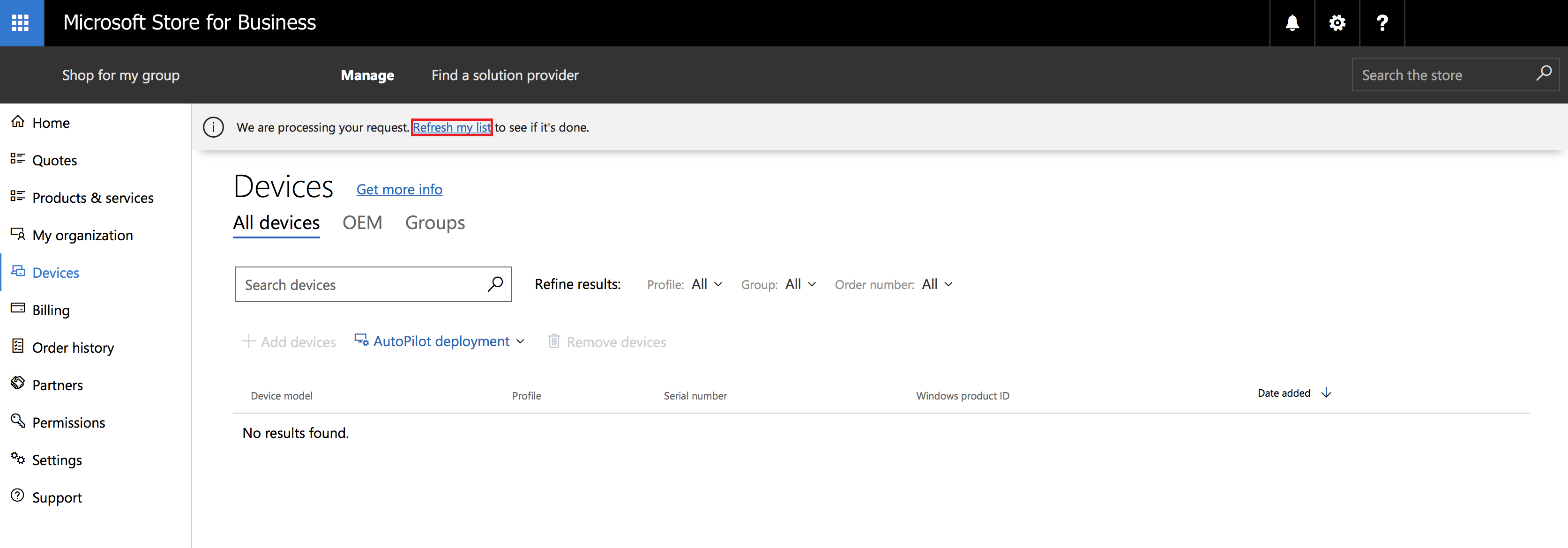Switch to the Groups tab
This screenshot has height=548, width=1568.
434,222
